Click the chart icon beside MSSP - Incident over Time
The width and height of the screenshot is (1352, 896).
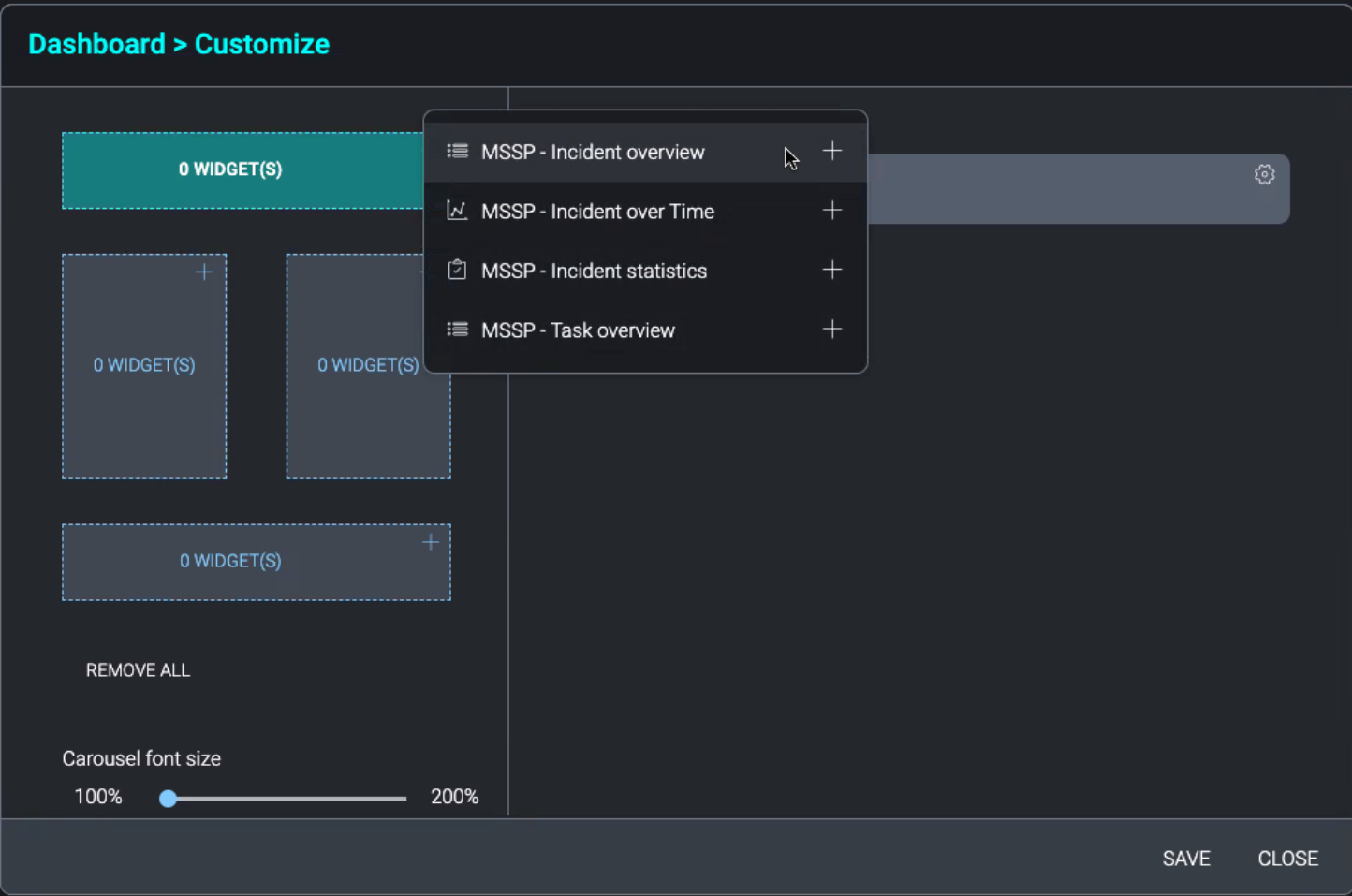point(457,211)
